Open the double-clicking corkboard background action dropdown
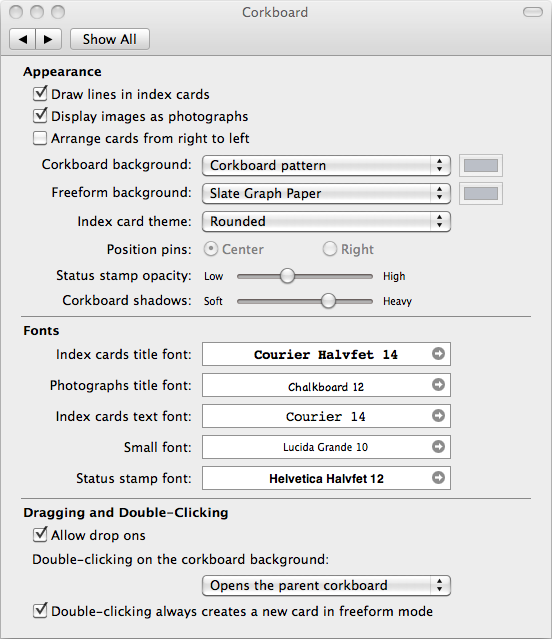The image size is (552, 639). (326, 586)
